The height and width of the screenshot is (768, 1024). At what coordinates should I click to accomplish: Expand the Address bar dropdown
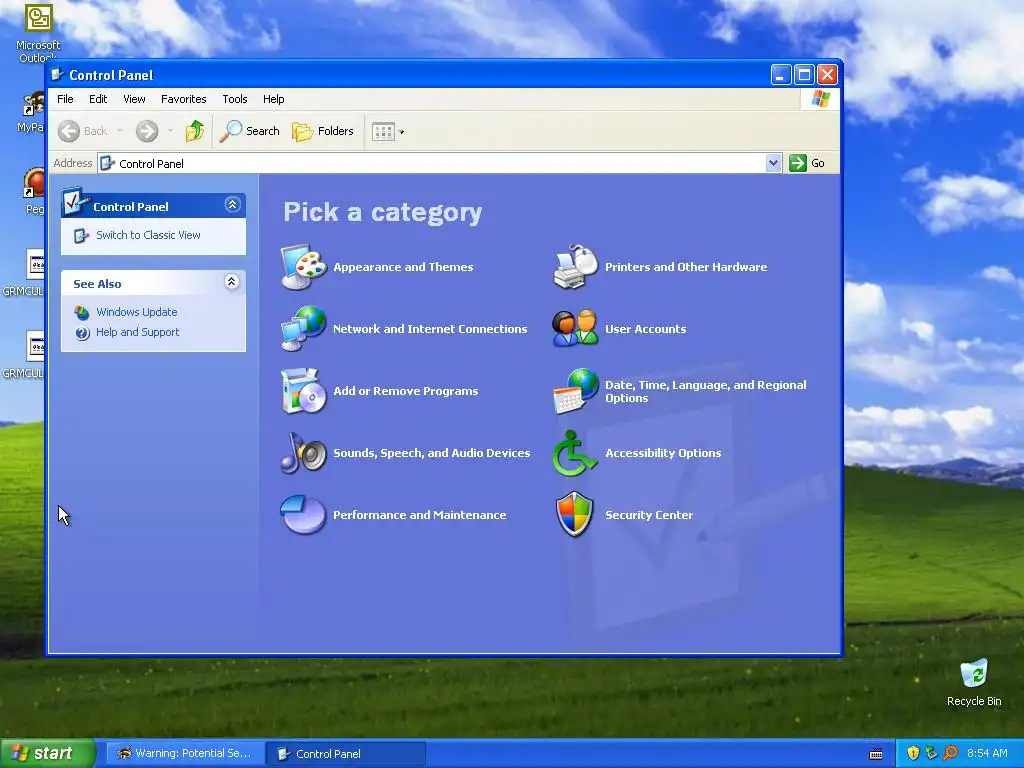(x=773, y=163)
